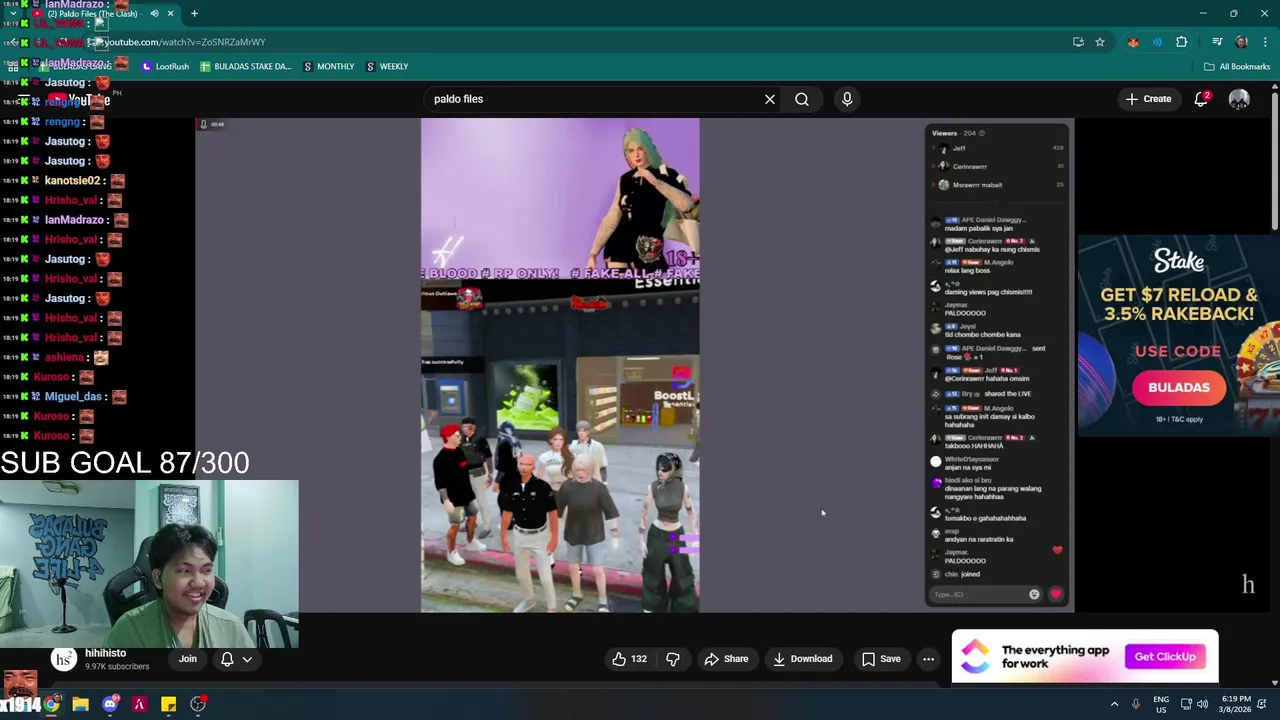The height and width of the screenshot is (720, 1280).
Task: Open the hihihisto channel name link
Action: [106, 653]
